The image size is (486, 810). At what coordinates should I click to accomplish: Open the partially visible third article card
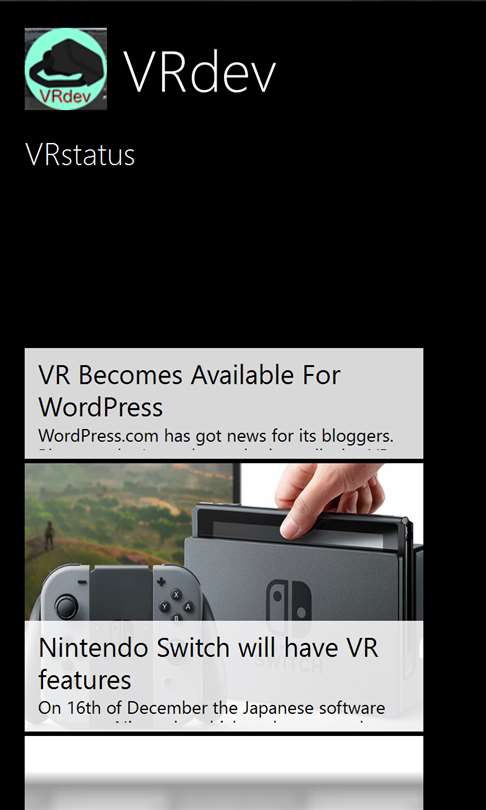tap(224, 773)
